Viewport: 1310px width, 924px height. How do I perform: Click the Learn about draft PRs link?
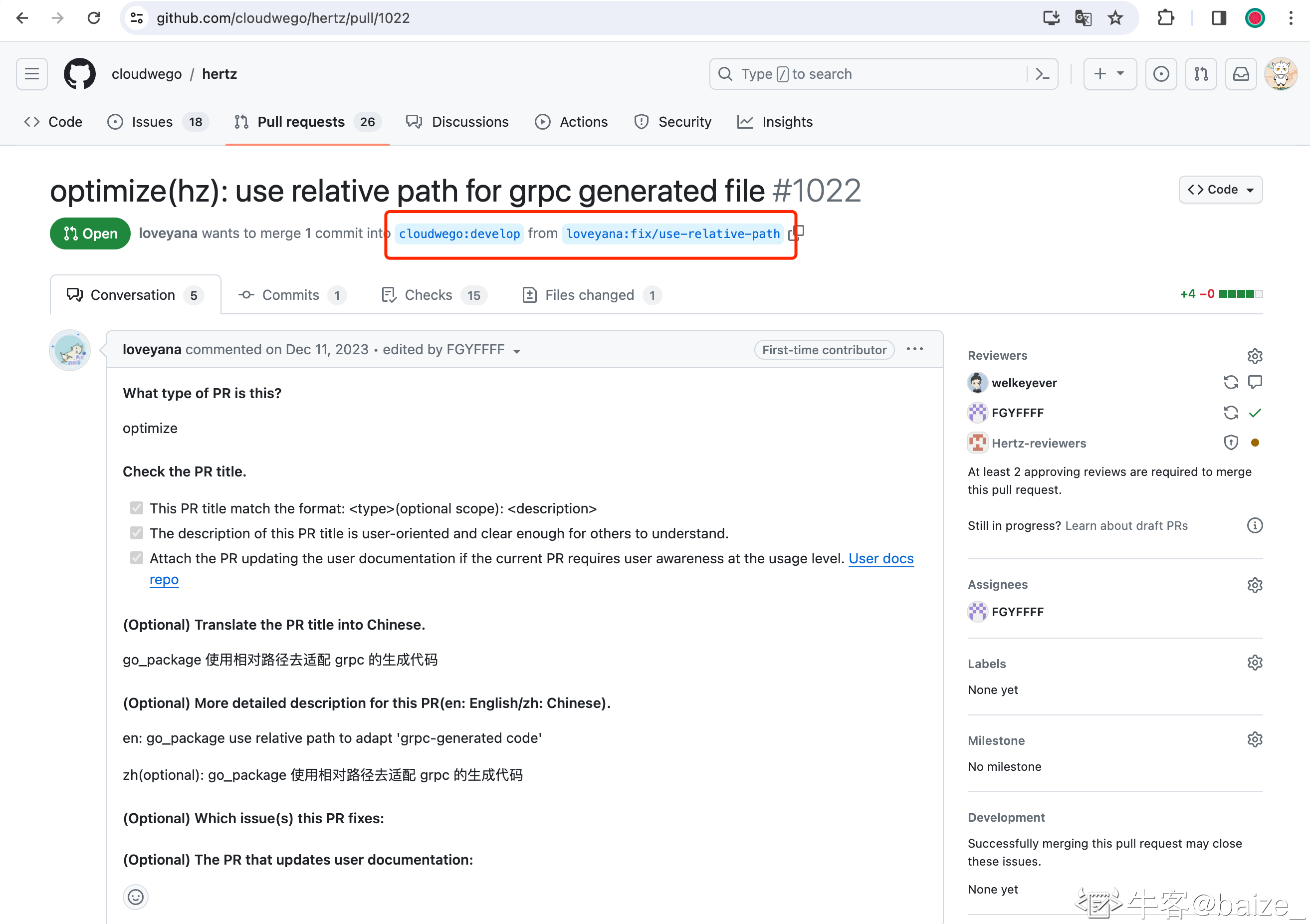click(x=1126, y=526)
